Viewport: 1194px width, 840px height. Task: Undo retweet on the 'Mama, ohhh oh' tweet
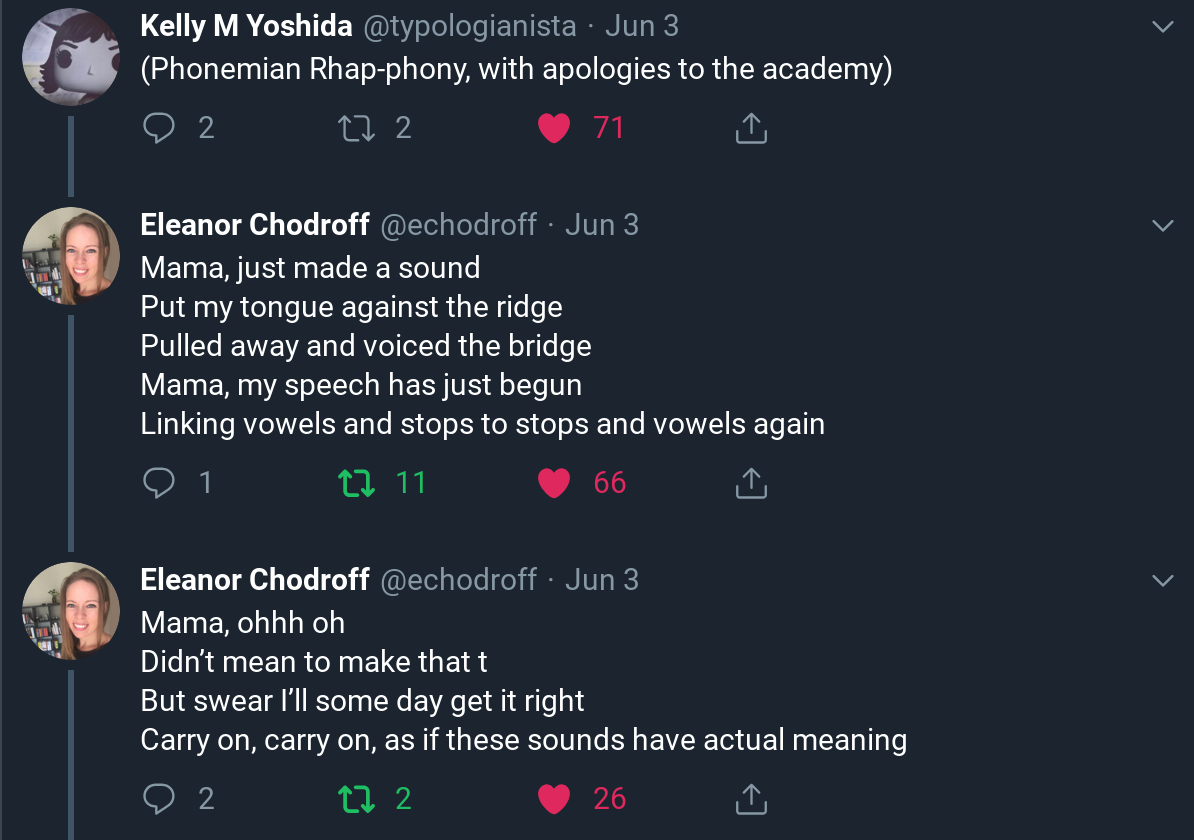[x=356, y=799]
